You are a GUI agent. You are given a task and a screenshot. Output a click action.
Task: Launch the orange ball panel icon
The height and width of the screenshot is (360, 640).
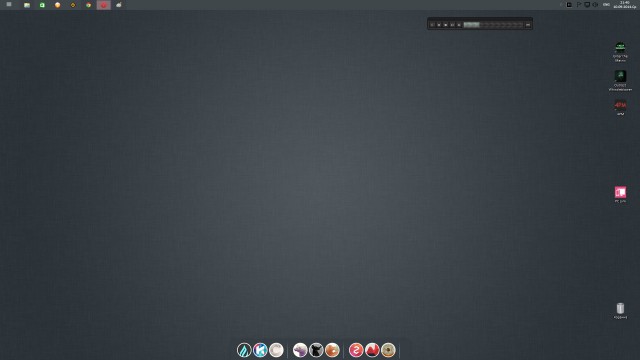pyautogui.click(x=58, y=5)
